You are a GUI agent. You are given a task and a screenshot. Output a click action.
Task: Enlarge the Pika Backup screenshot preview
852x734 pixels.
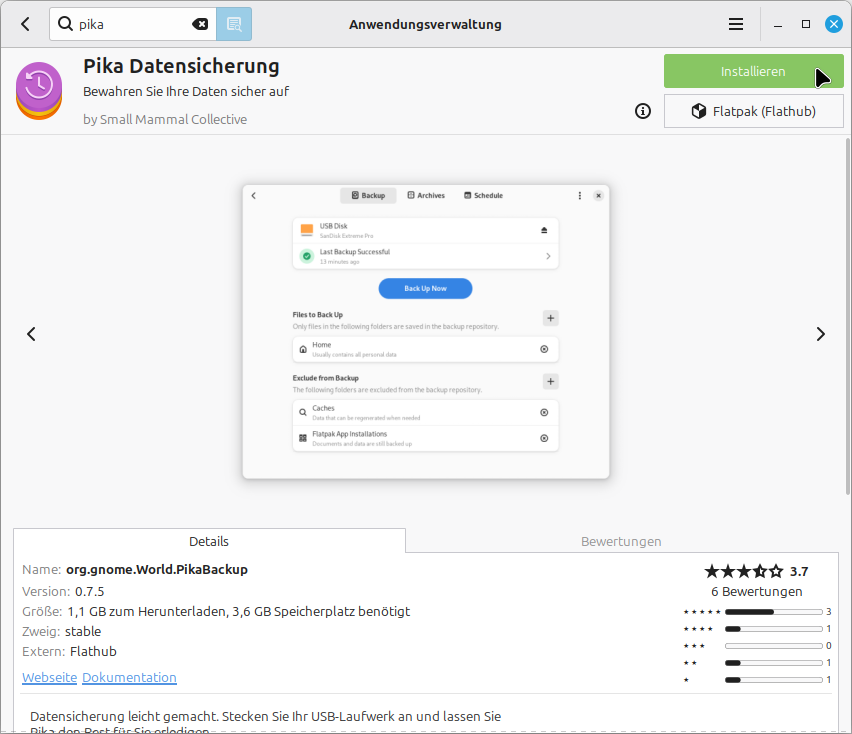click(x=425, y=332)
